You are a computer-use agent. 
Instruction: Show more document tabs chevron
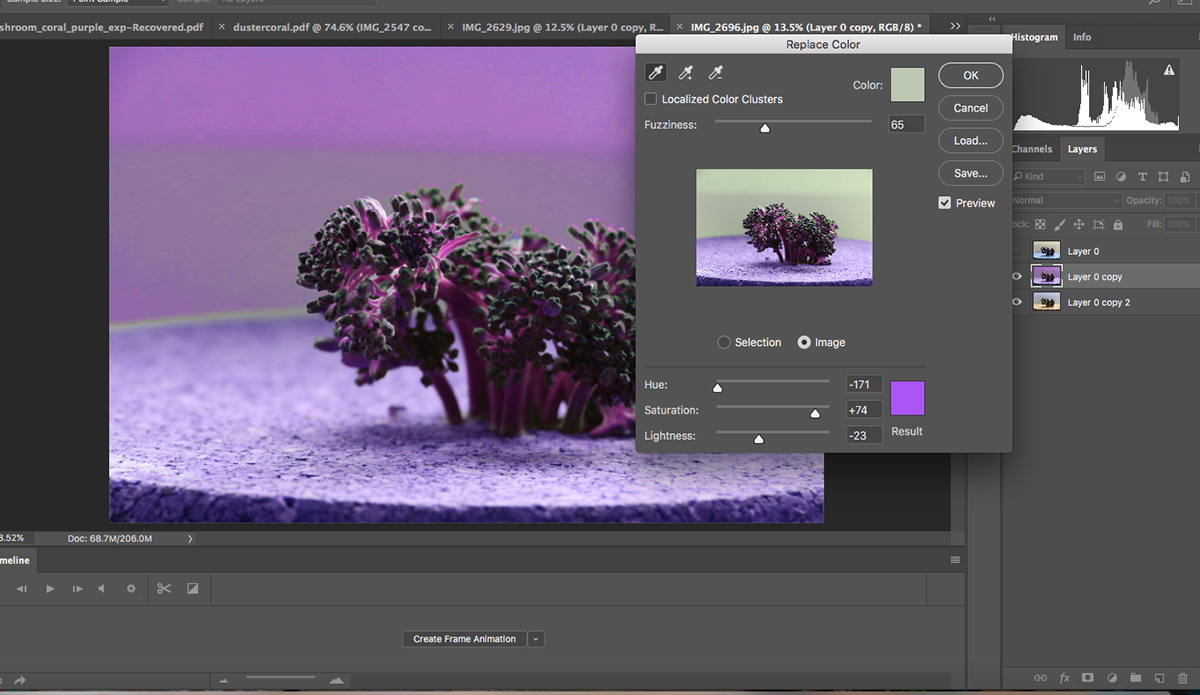point(956,27)
